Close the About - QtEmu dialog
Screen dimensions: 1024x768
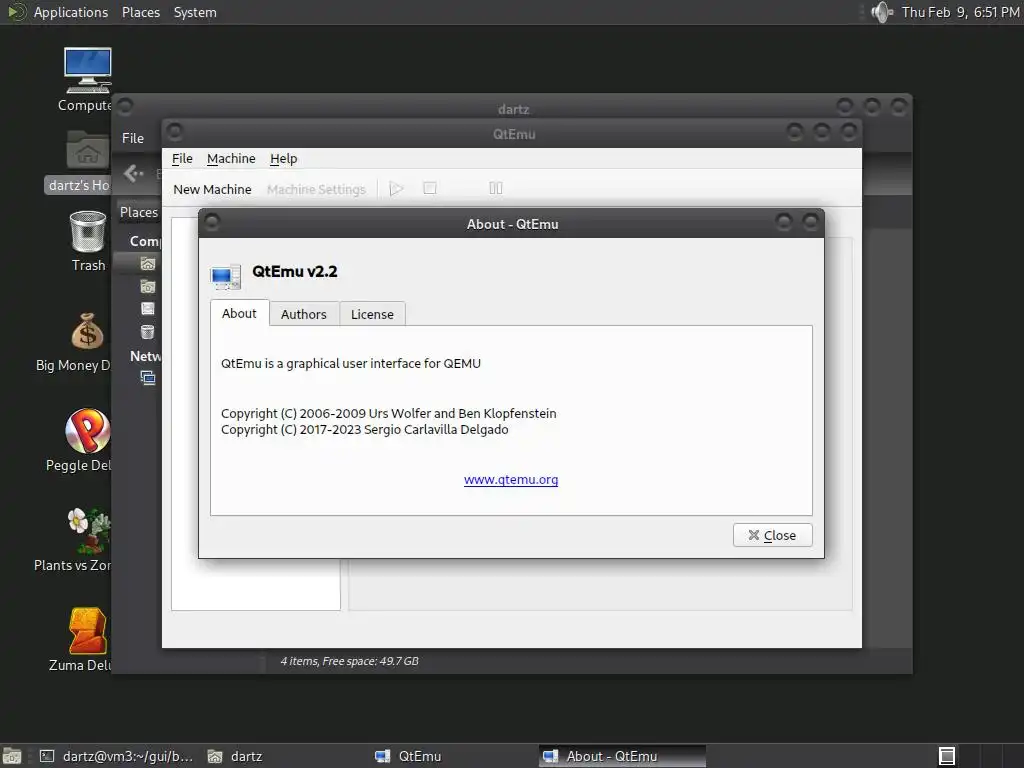(x=773, y=535)
